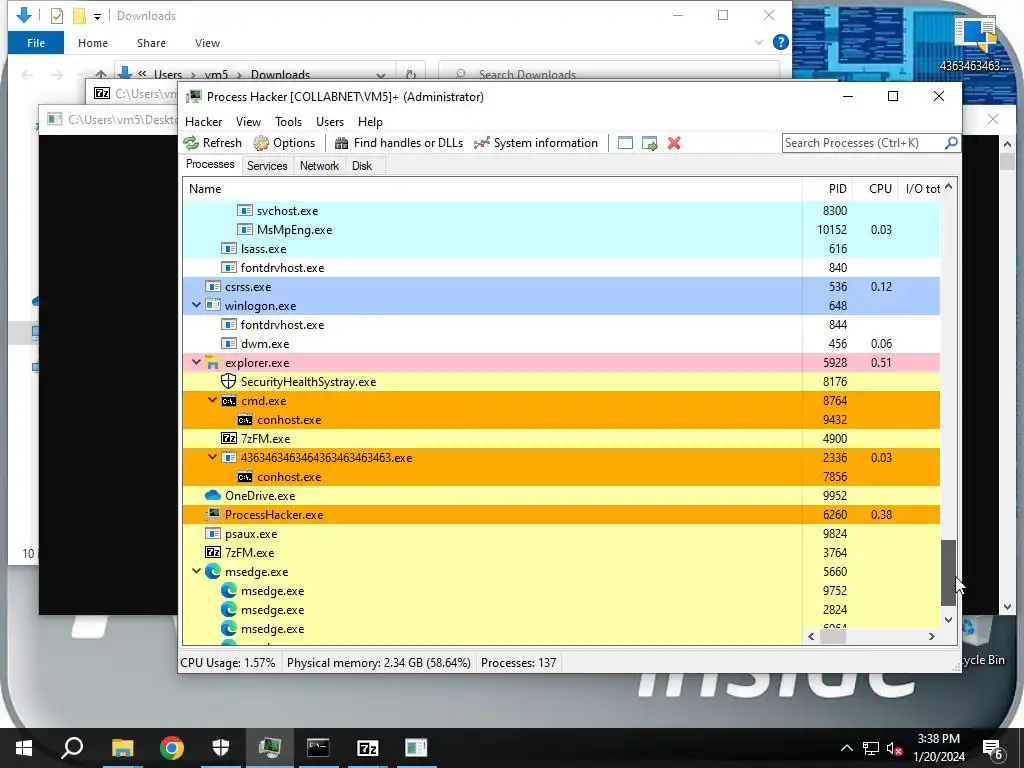Open the Help menu
The height and width of the screenshot is (768, 1024).
[x=370, y=122]
